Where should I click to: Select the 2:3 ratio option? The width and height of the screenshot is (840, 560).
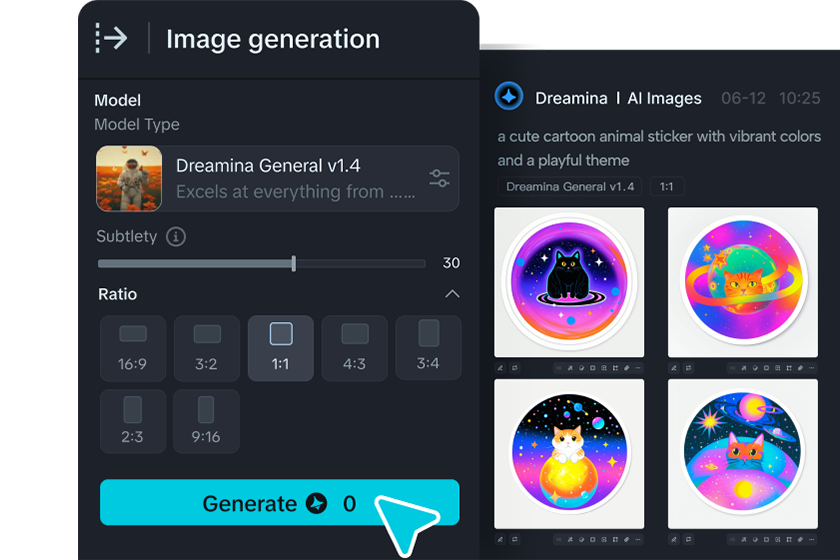(133, 421)
